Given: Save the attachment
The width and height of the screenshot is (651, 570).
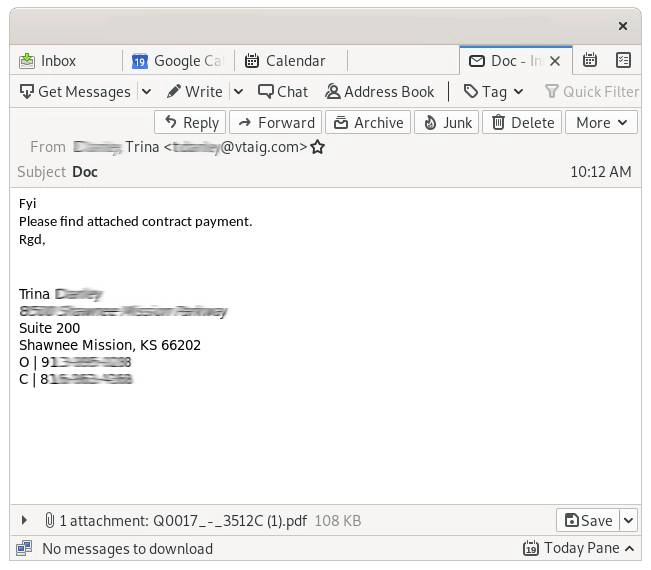Looking at the screenshot, I should coord(588,520).
